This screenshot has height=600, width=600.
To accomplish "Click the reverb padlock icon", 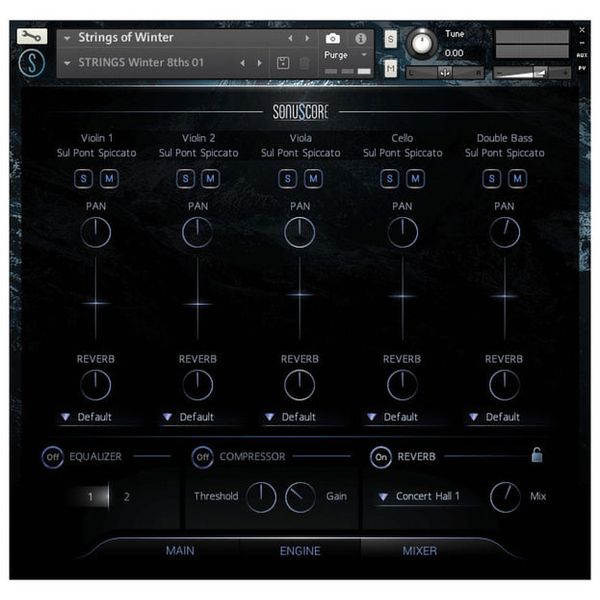I will pos(537,456).
